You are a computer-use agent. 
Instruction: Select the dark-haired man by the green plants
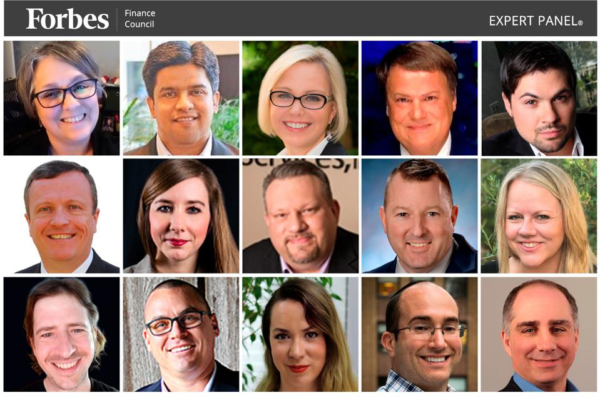pyautogui.click(x=181, y=98)
